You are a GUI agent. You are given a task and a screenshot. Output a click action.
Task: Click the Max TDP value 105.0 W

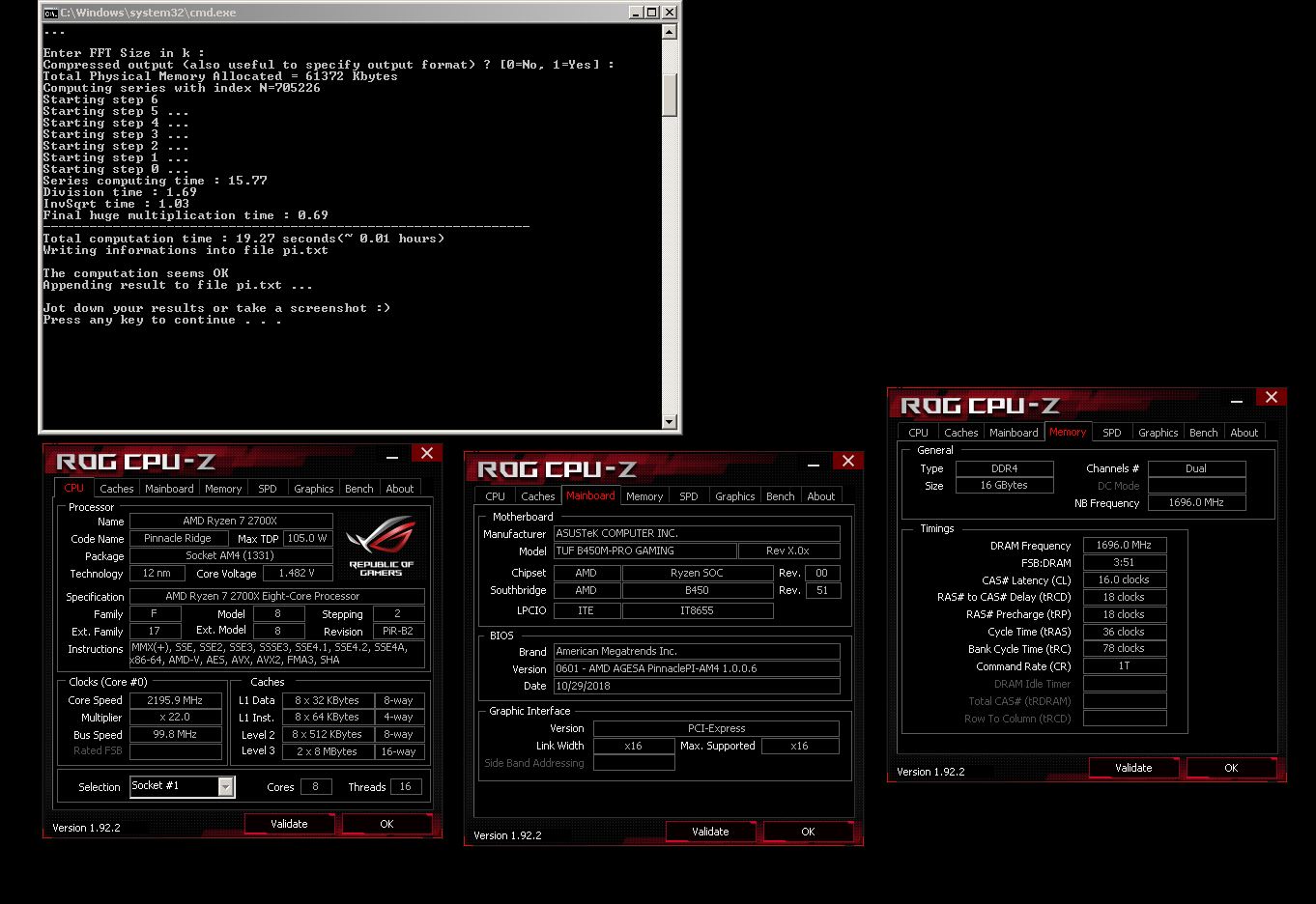click(x=307, y=538)
